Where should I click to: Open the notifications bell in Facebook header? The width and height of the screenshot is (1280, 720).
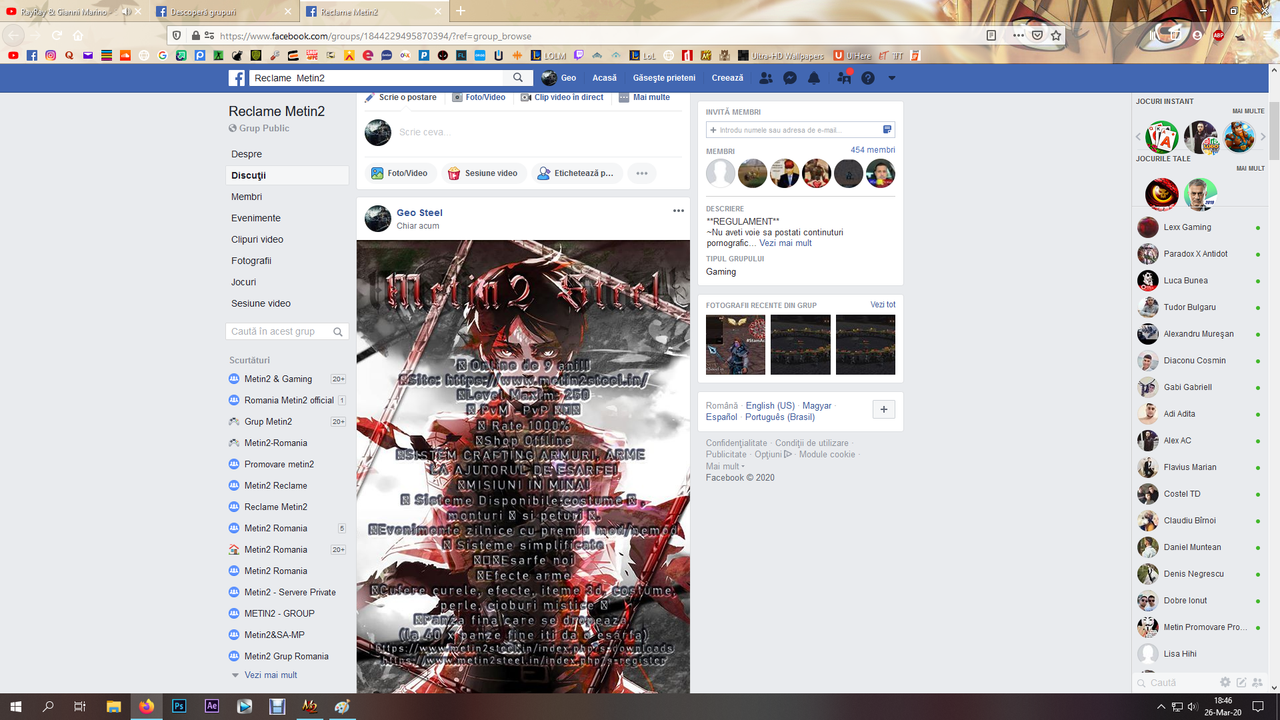tap(814, 78)
